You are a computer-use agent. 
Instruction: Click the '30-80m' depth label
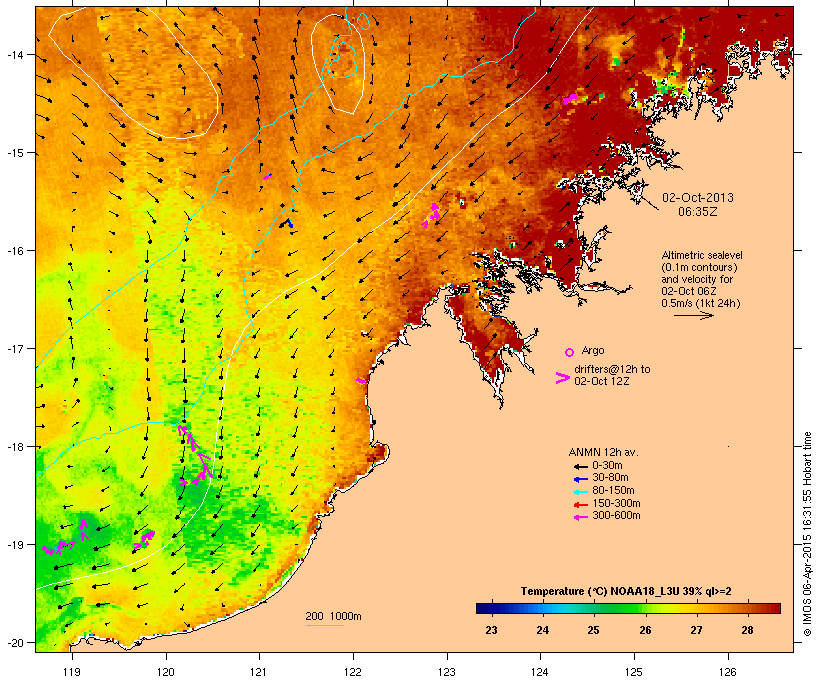pos(610,478)
